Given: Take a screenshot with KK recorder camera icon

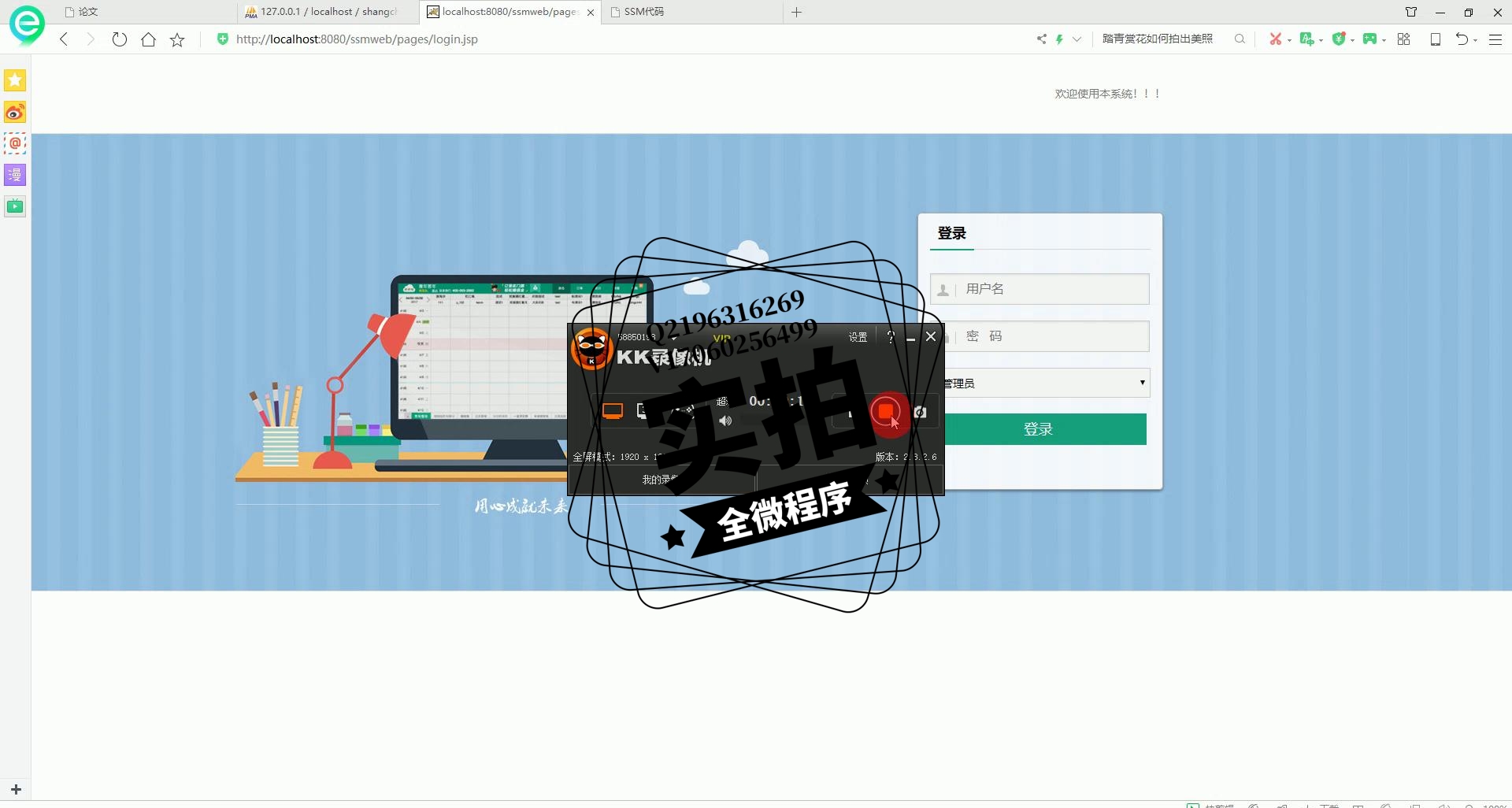Looking at the screenshot, I should click(920, 412).
